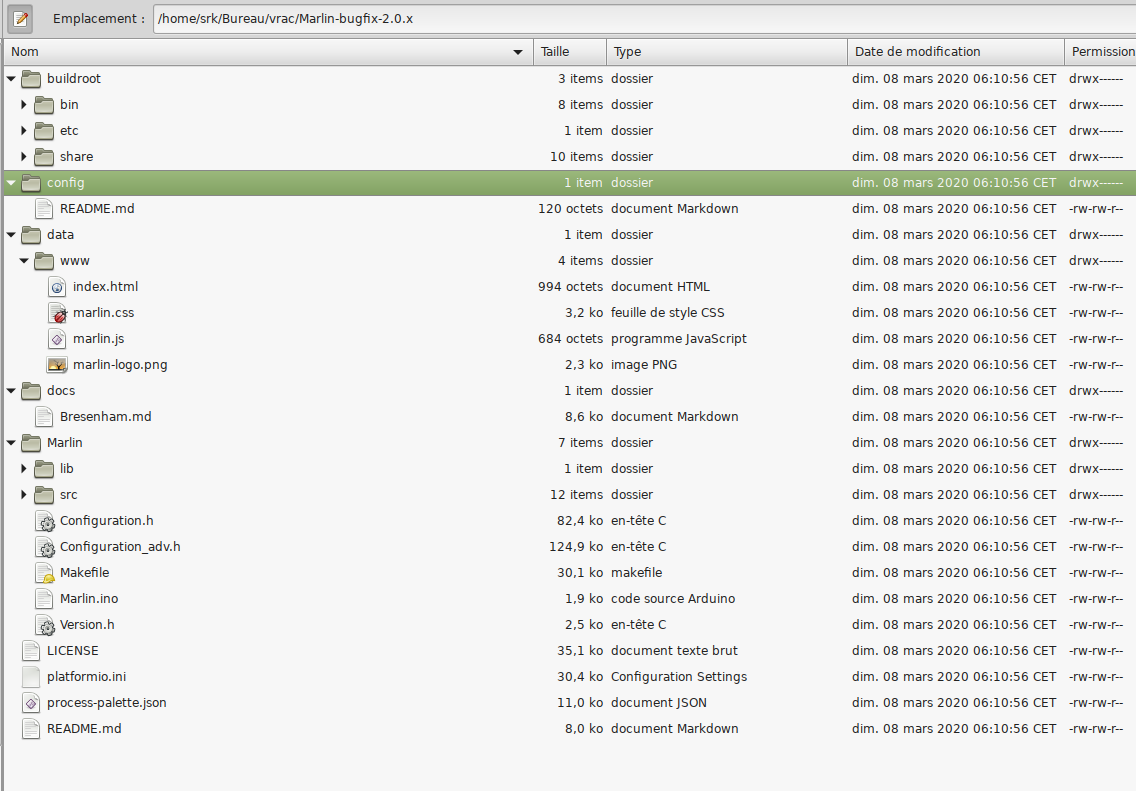This screenshot has height=791, width=1136.
Task: Select the Marlin.ino file name
Action: [x=89, y=599]
